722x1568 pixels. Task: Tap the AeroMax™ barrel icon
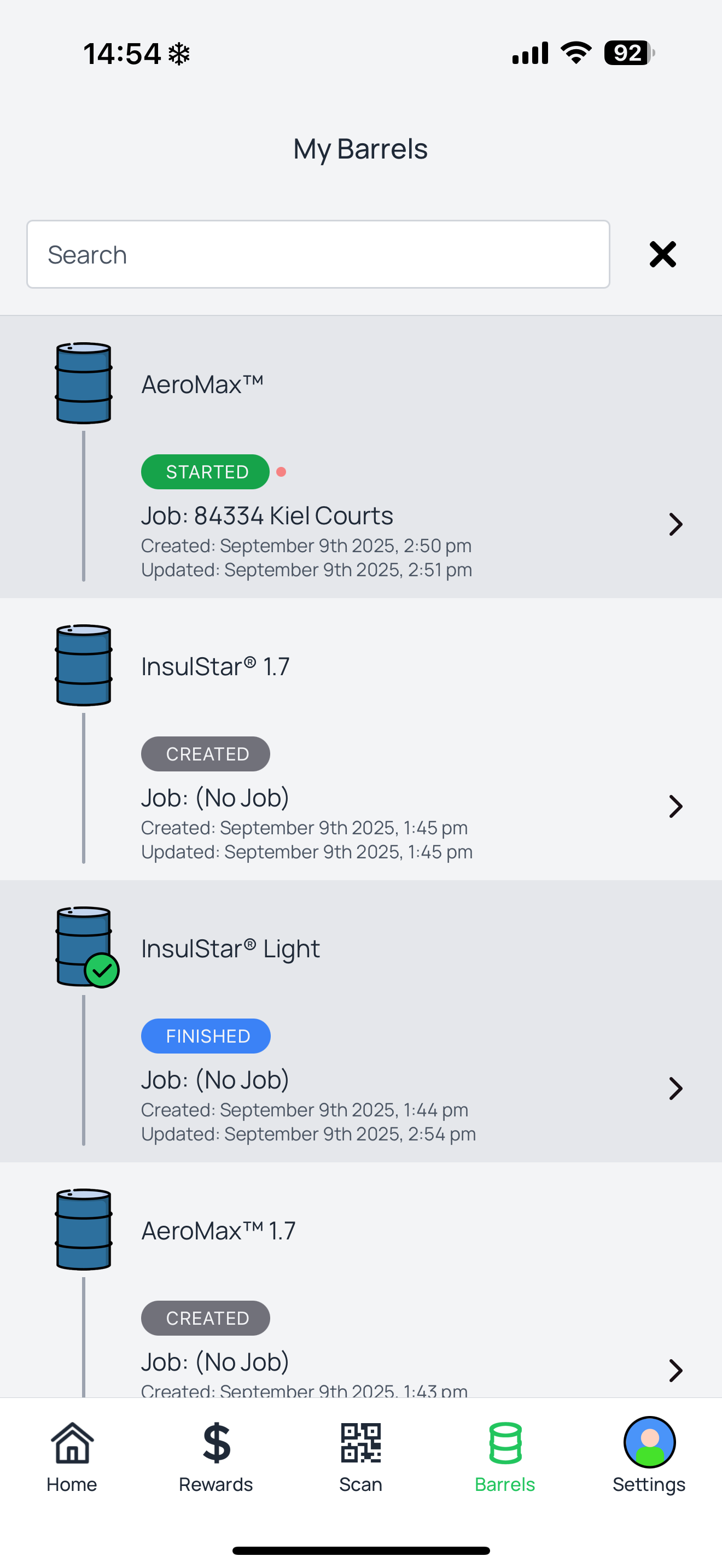[x=83, y=383]
